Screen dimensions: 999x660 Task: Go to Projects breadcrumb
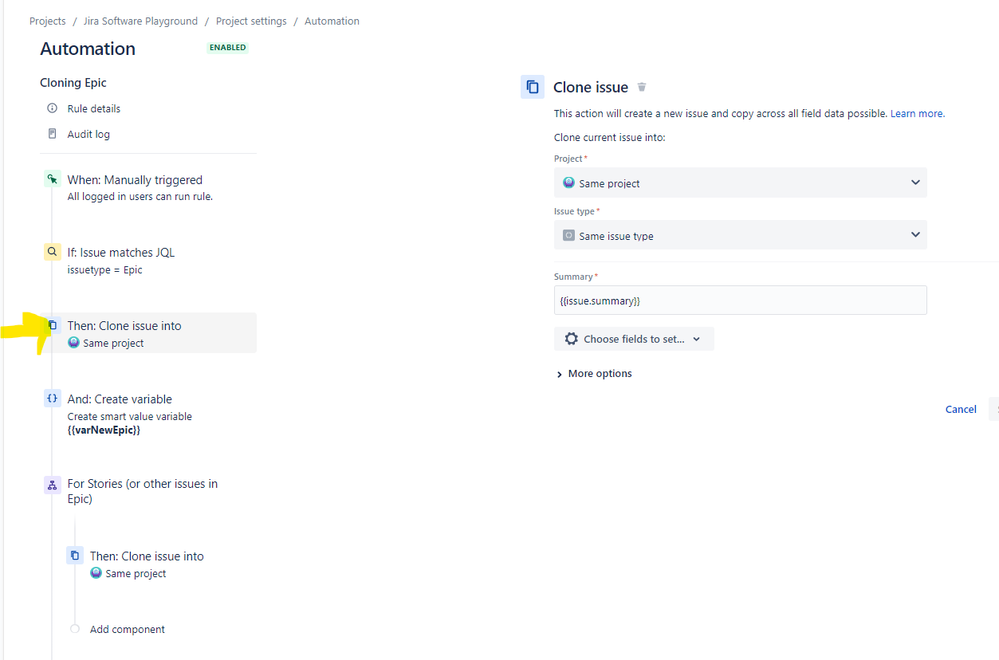pos(47,21)
